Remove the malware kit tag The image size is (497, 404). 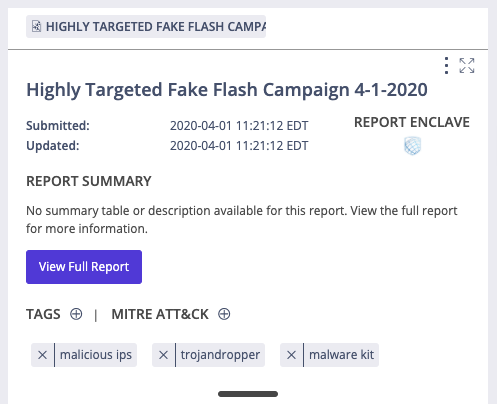coord(291,355)
